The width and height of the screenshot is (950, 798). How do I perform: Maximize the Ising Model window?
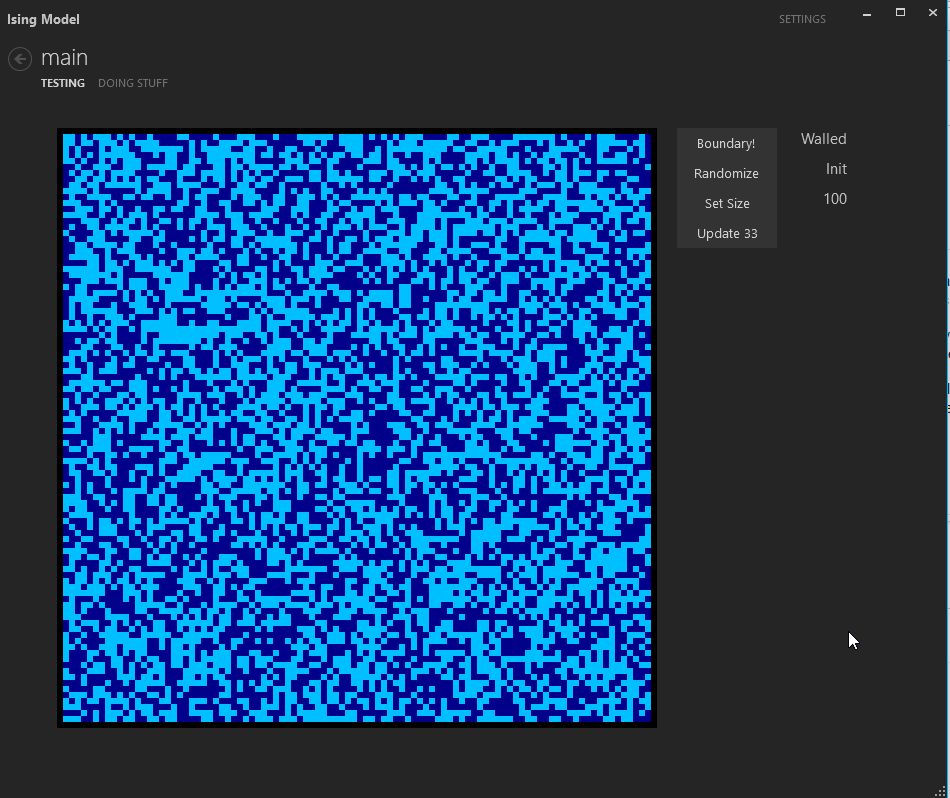pos(900,13)
